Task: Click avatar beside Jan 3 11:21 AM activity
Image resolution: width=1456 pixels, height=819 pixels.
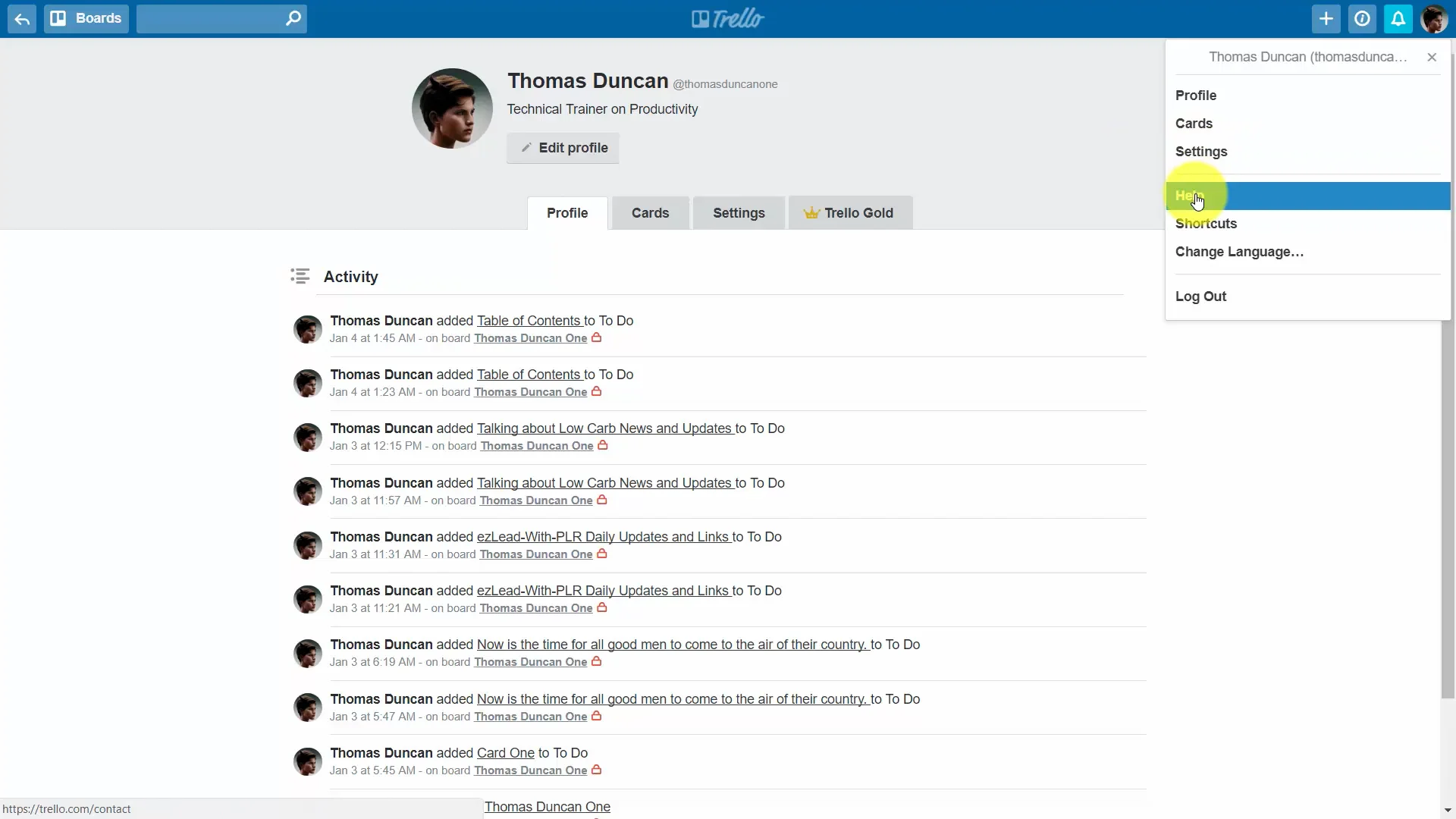Action: pyautogui.click(x=308, y=599)
